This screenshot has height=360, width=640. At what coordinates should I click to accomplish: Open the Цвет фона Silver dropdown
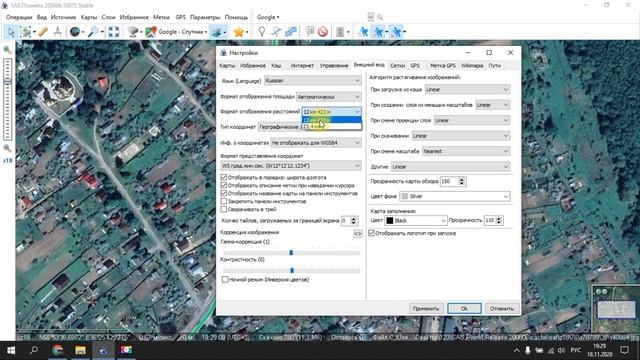point(455,196)
